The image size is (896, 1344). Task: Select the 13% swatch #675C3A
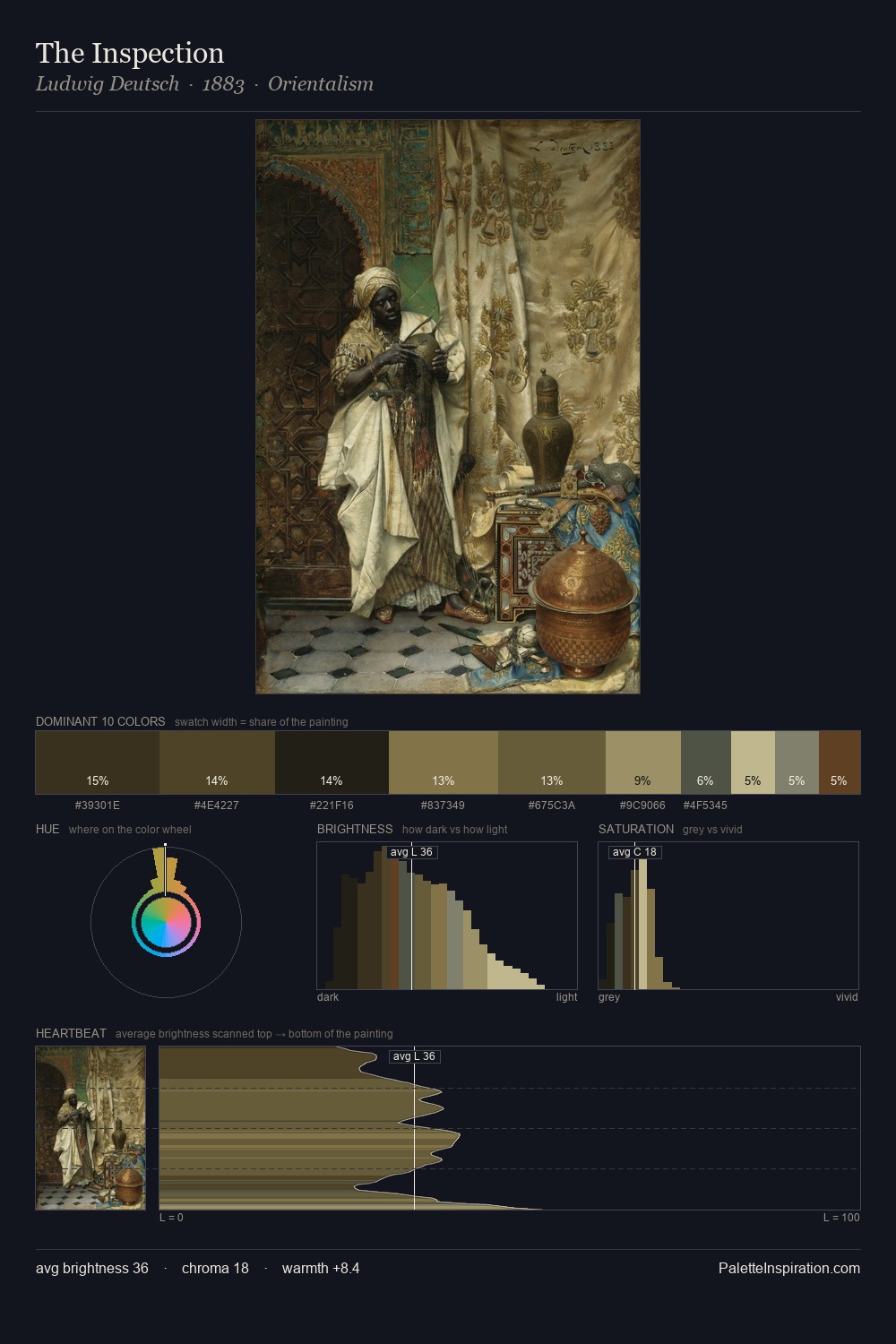[x=552, y=762]
